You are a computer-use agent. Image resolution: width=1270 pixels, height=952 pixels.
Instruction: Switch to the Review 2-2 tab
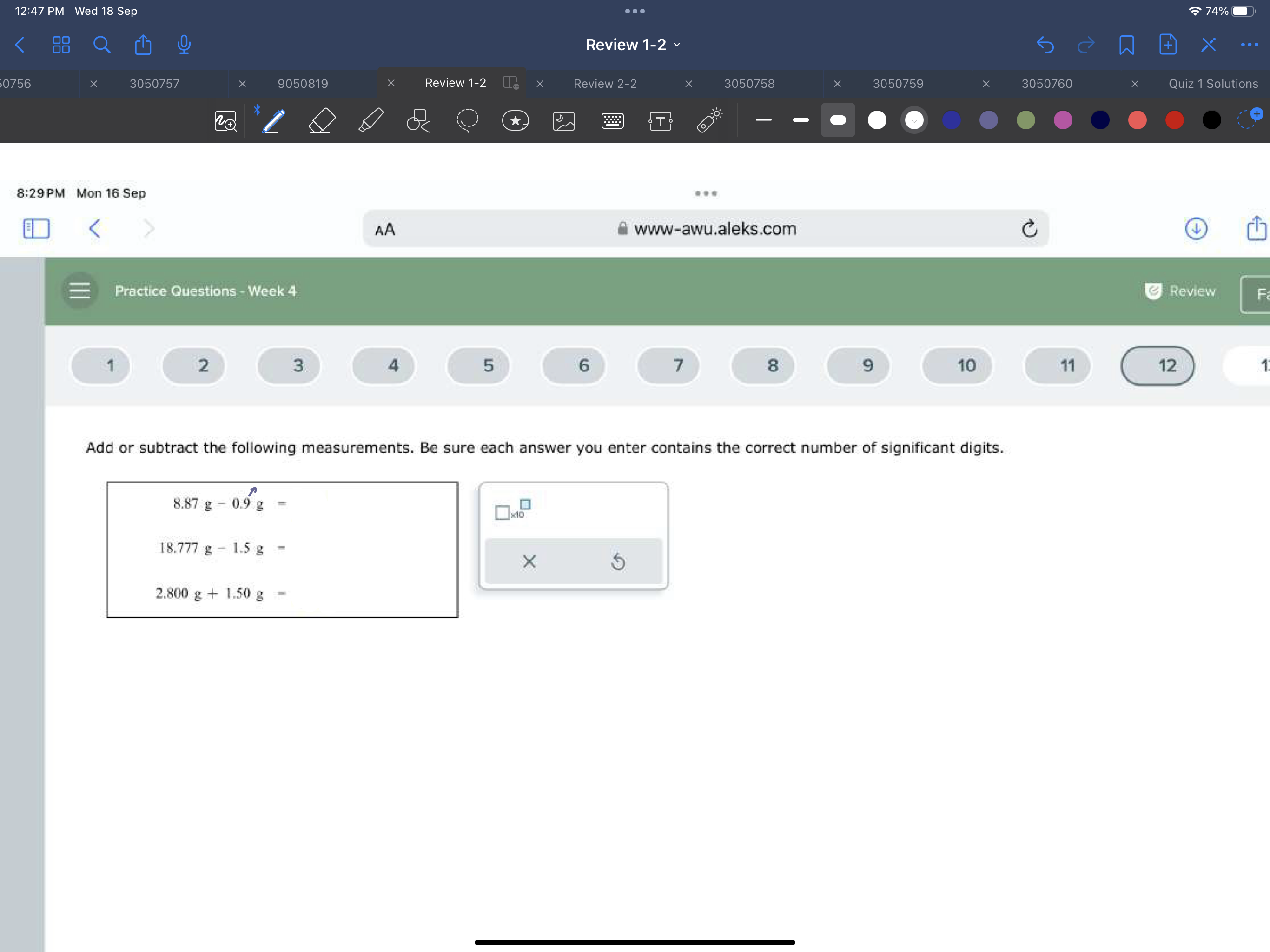pos(605,83)
